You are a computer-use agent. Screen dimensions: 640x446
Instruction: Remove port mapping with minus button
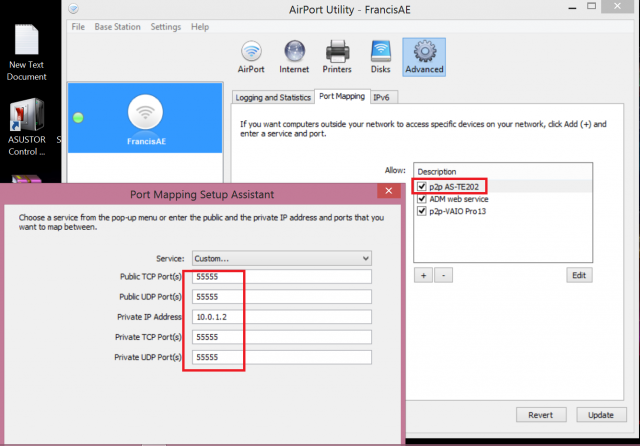pyautogui.click(x=443, y=275)
